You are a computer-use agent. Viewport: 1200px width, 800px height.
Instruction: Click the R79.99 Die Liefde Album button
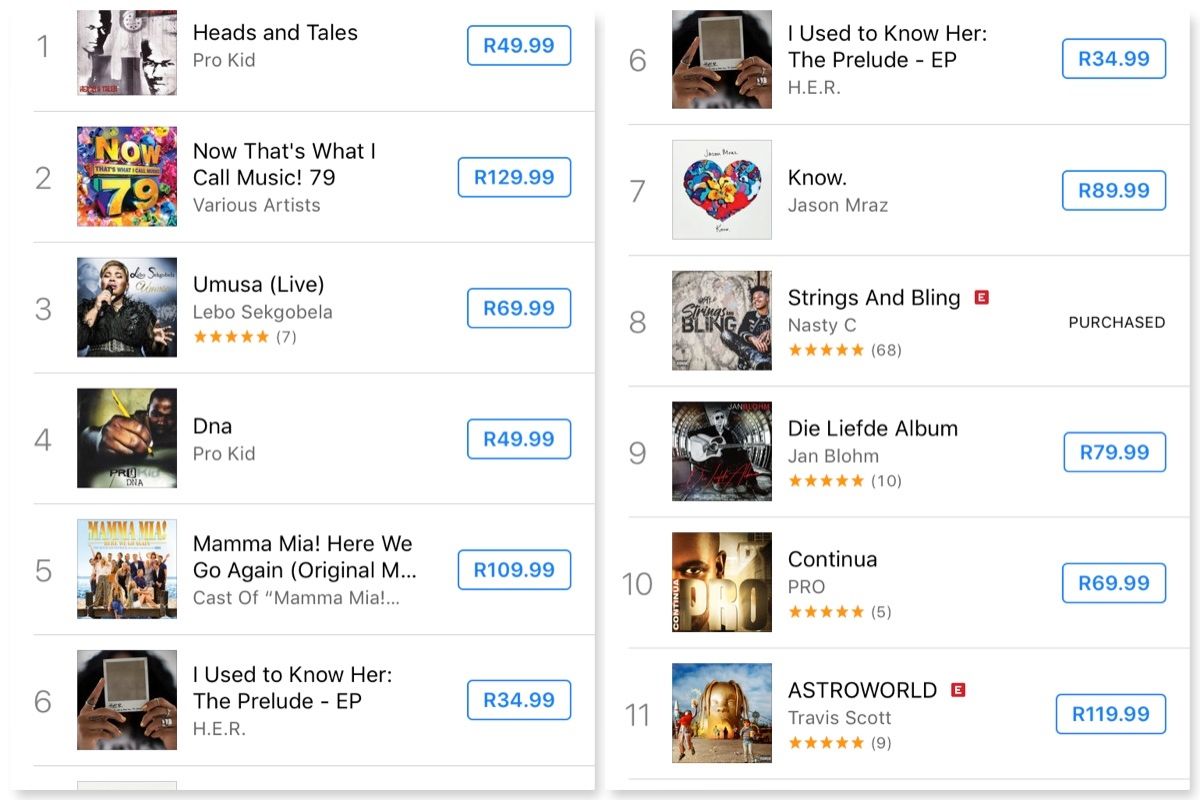1115,452
